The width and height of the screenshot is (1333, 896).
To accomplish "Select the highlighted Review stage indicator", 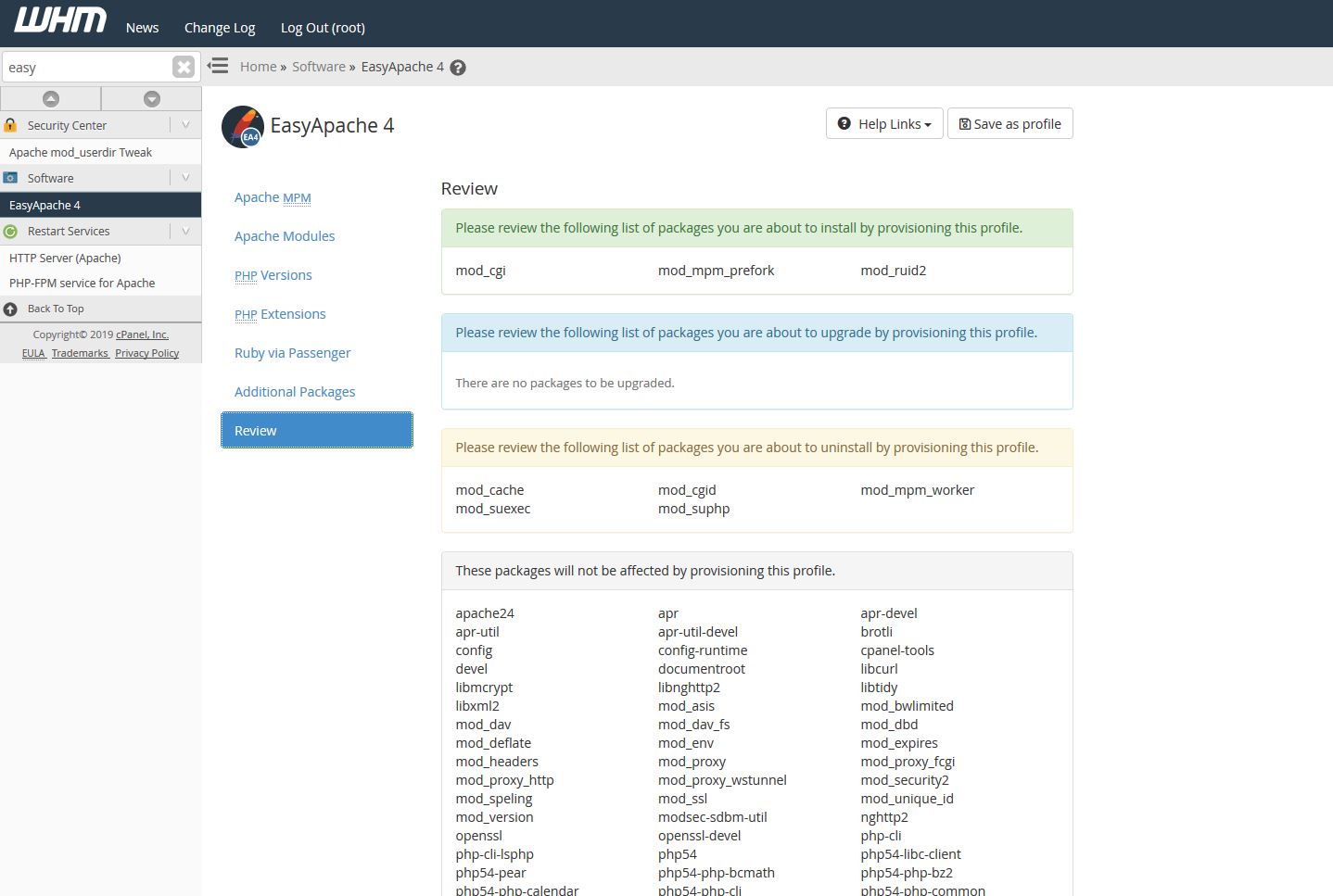I will click(316, 430).
